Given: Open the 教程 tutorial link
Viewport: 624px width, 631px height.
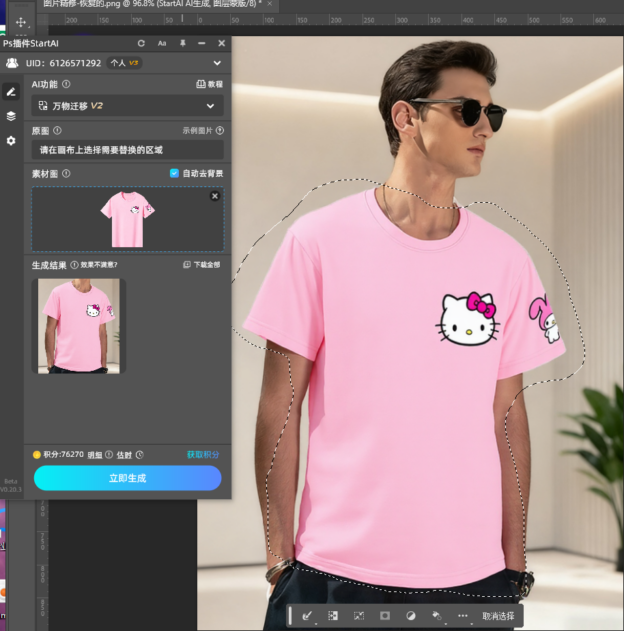Looking at the screenshot, I should coord(210,85).
